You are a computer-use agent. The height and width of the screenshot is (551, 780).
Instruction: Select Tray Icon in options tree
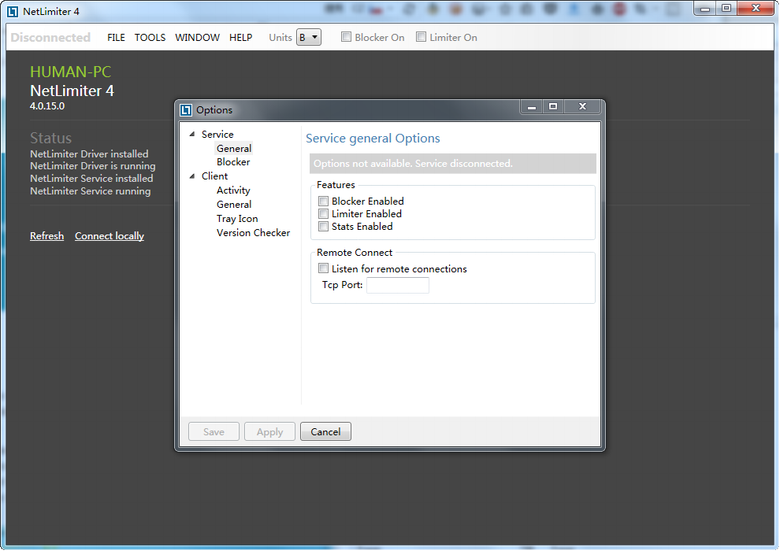pyautogui.click(x=237, y=218)
